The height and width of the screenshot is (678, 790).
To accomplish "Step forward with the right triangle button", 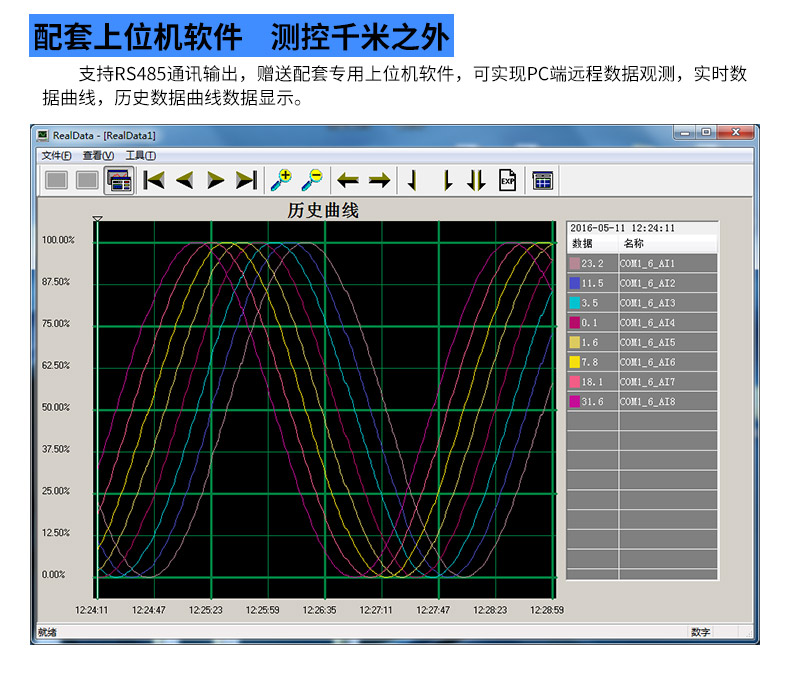I will [x=216, y=180].
